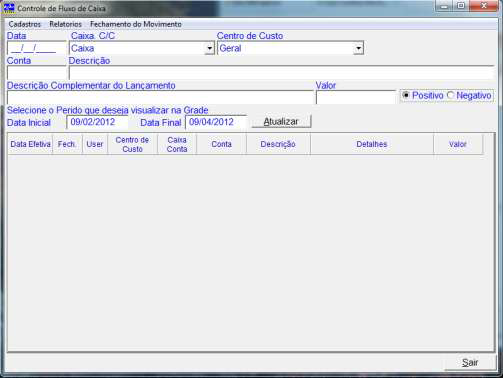Click into the Conta input field
Image resolution: width=503 pixels, height=378 pixels.
pos(37,73)
